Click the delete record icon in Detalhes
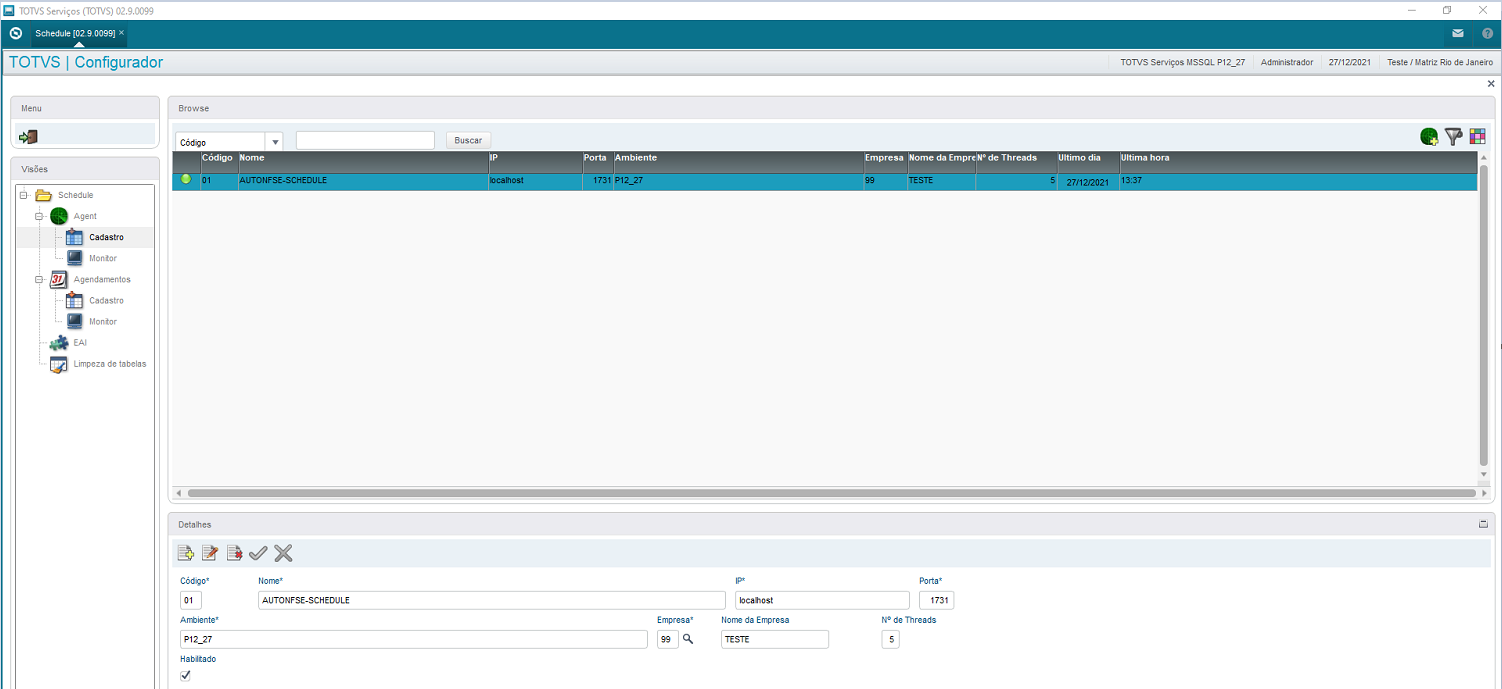The width and height of the screenshot is (1502, 689). pos(235,553)
